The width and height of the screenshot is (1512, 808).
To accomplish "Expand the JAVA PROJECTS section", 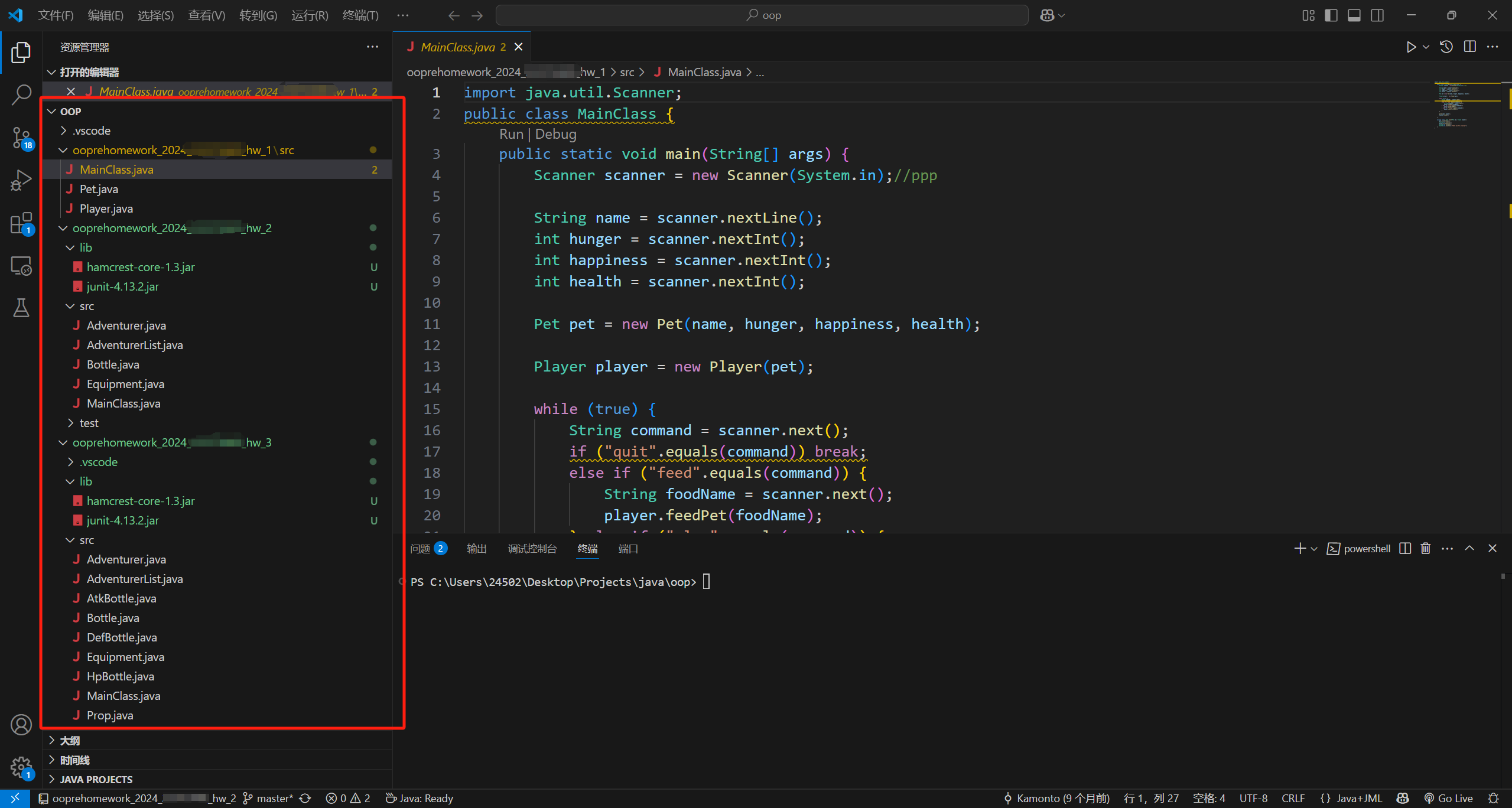I will (96, 780).
